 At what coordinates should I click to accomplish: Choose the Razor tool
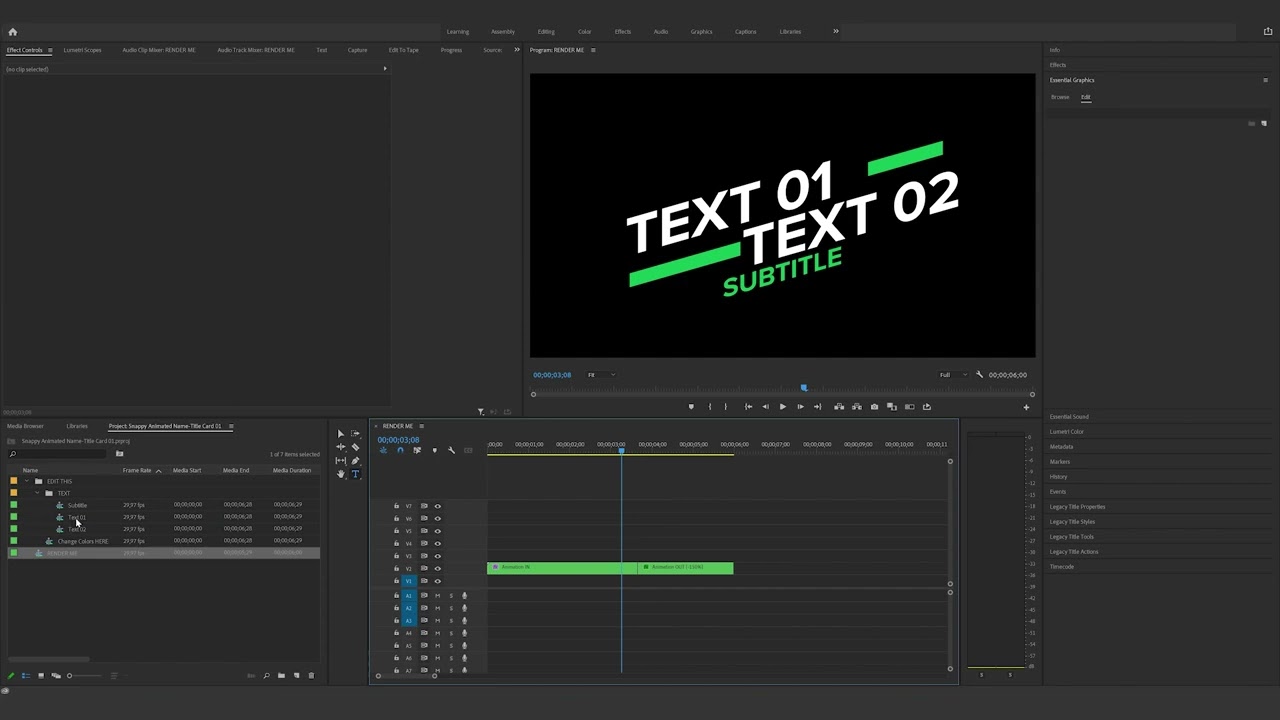355,447
